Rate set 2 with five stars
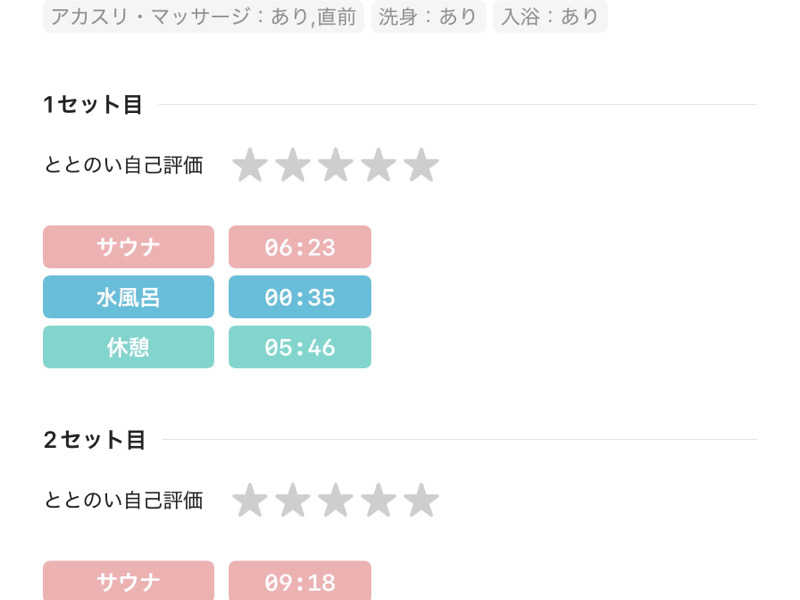This screenshot has width=800, height=600. [421, 500]
